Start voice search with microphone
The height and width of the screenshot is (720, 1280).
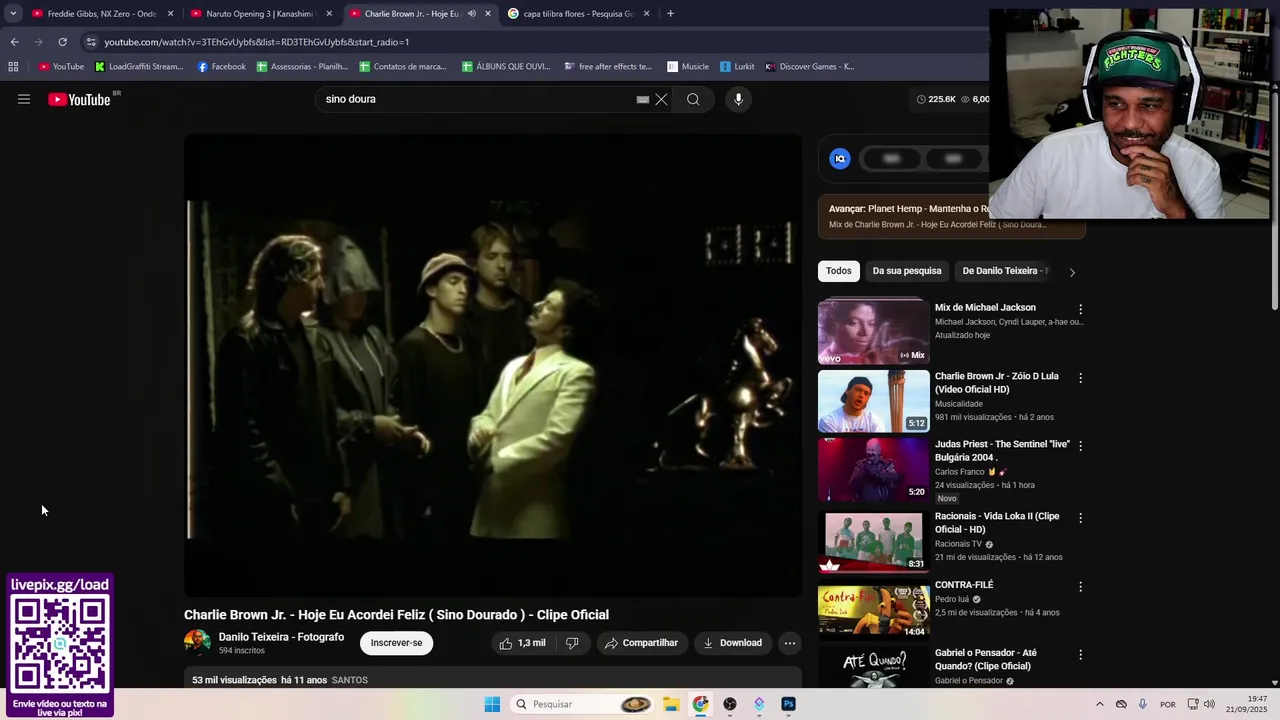738,99
